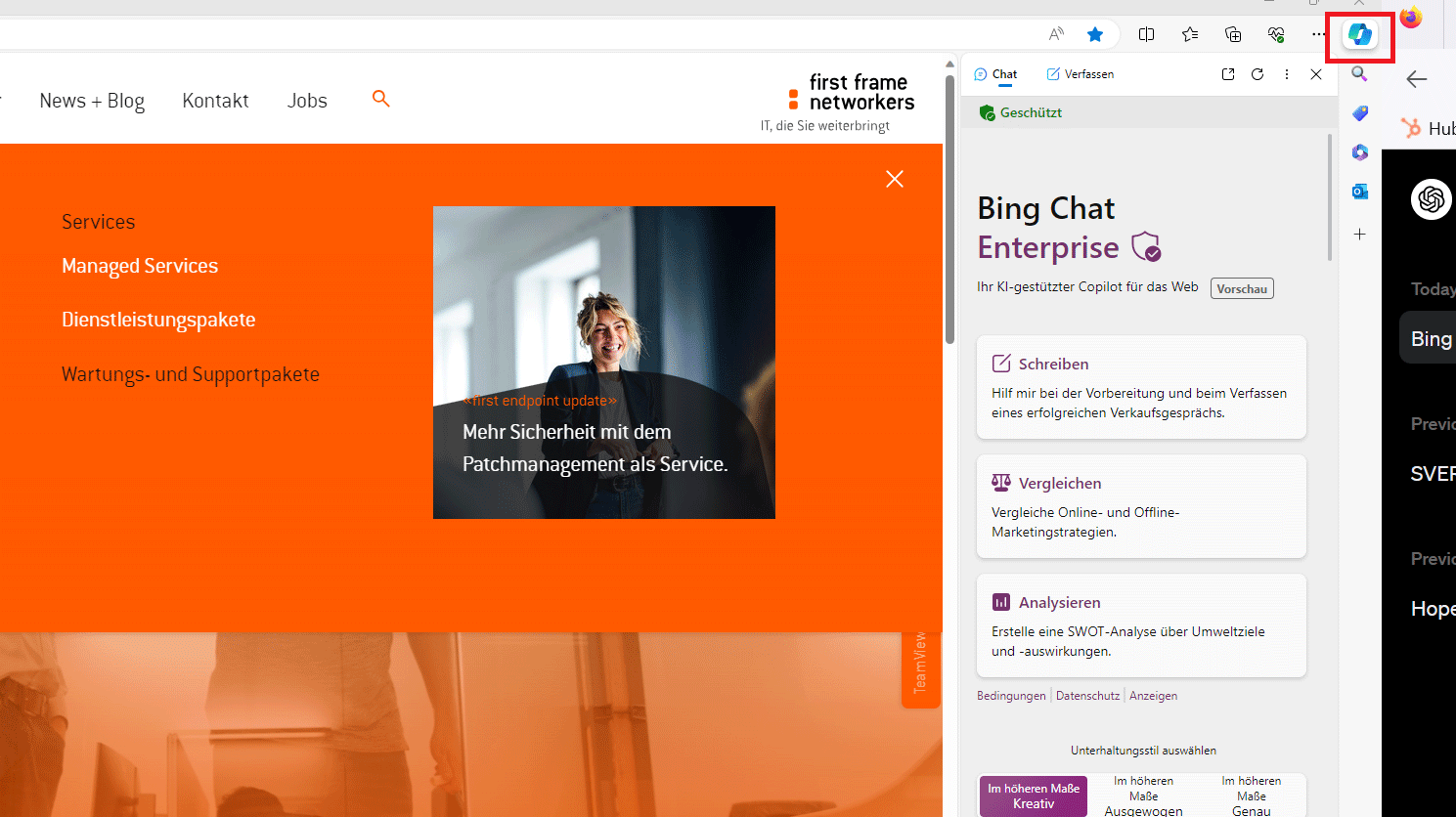Screen dimensions: 1456x817
Task: Open the Copilot sidebar icon
Action: click(1359, 35)
